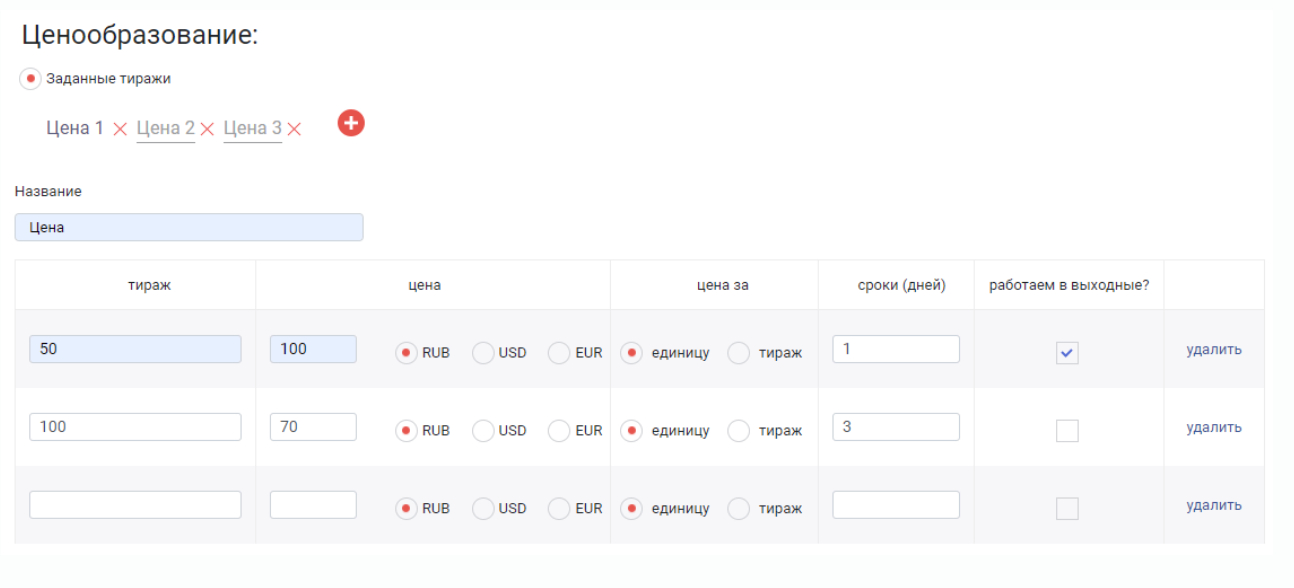Click удалить for the 100 тираж row

click(1214, 427)
